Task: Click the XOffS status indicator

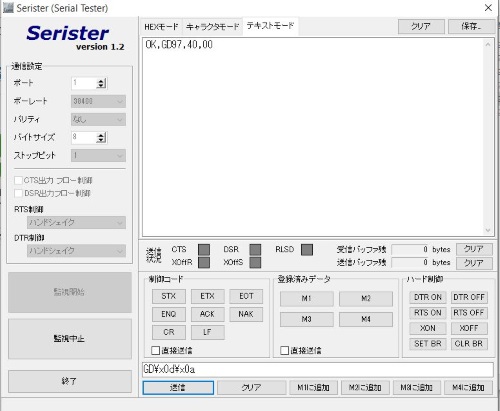Action: point(255,262)
